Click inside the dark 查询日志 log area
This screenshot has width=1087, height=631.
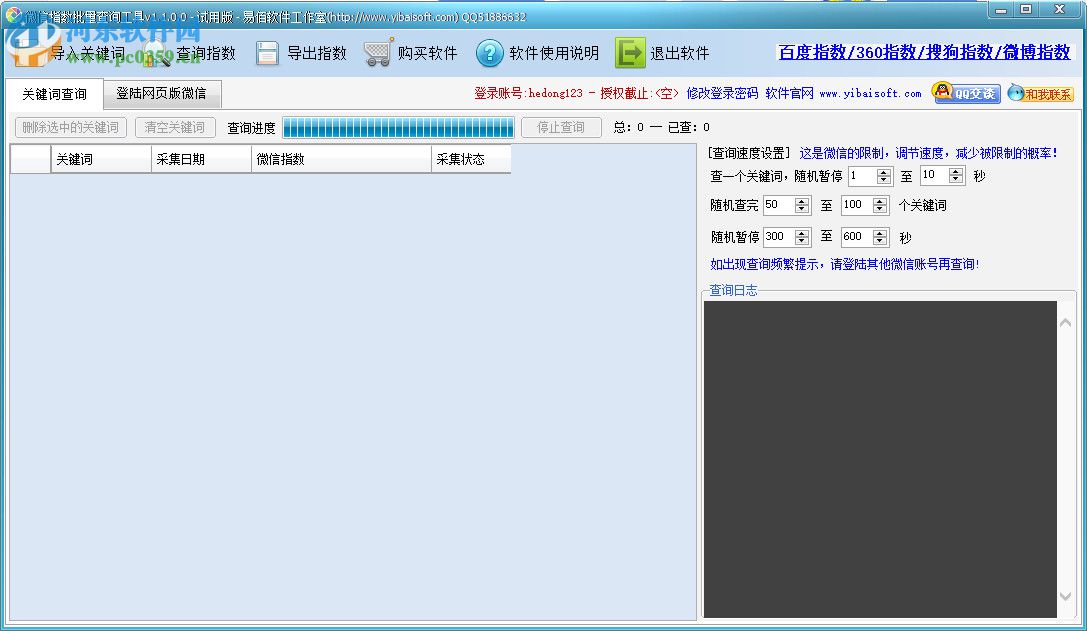point(880,459)
